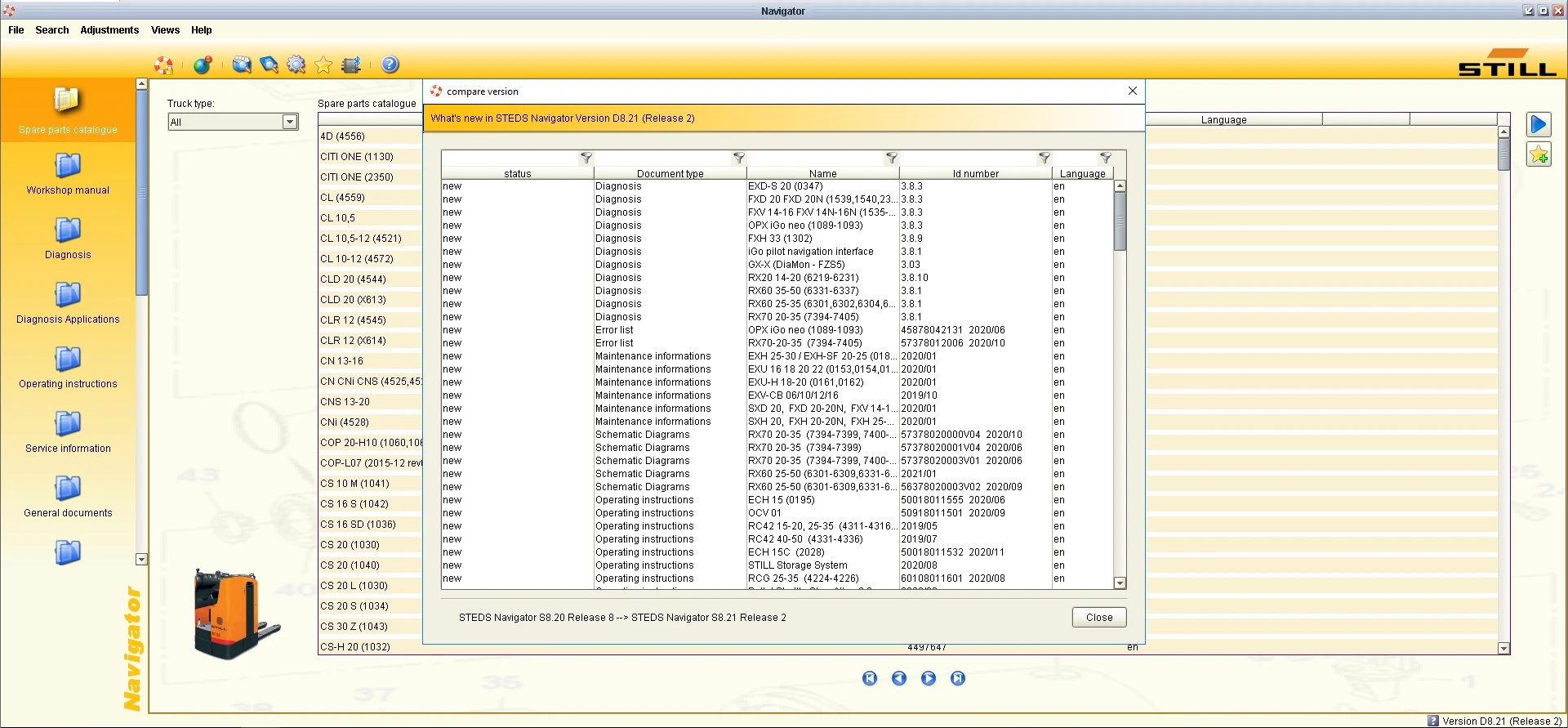Open the Help menu
The width and height of the screenshot is (1568, 728).
point(202,30)
